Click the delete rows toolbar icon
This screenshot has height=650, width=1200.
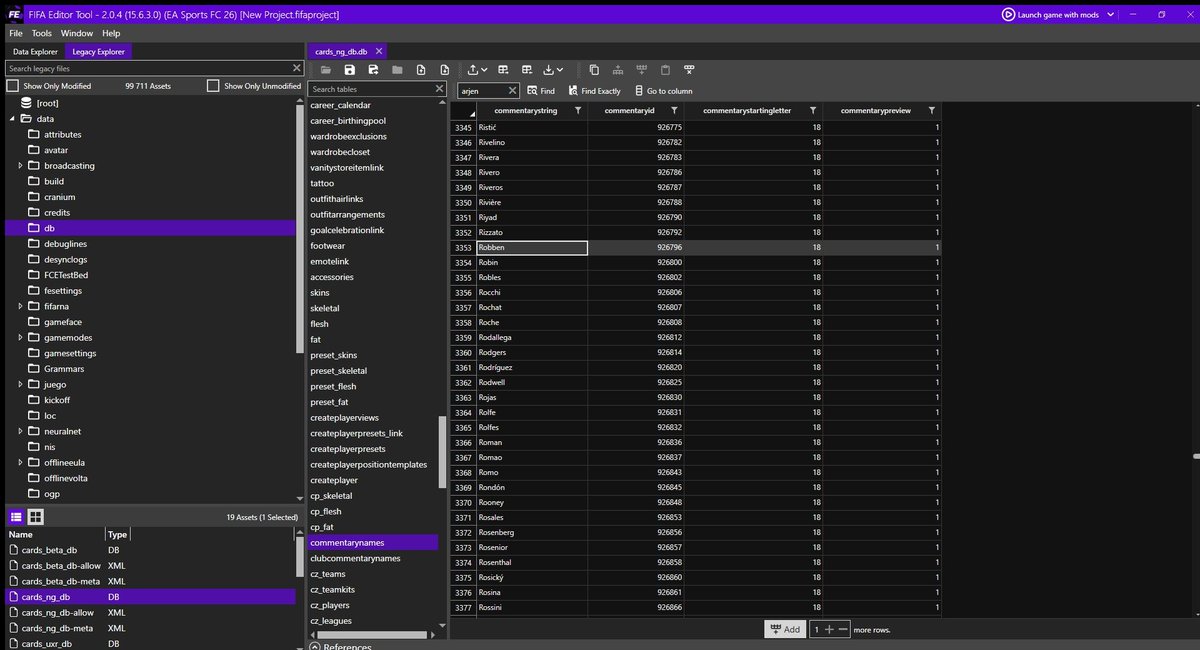click(689, 70)
